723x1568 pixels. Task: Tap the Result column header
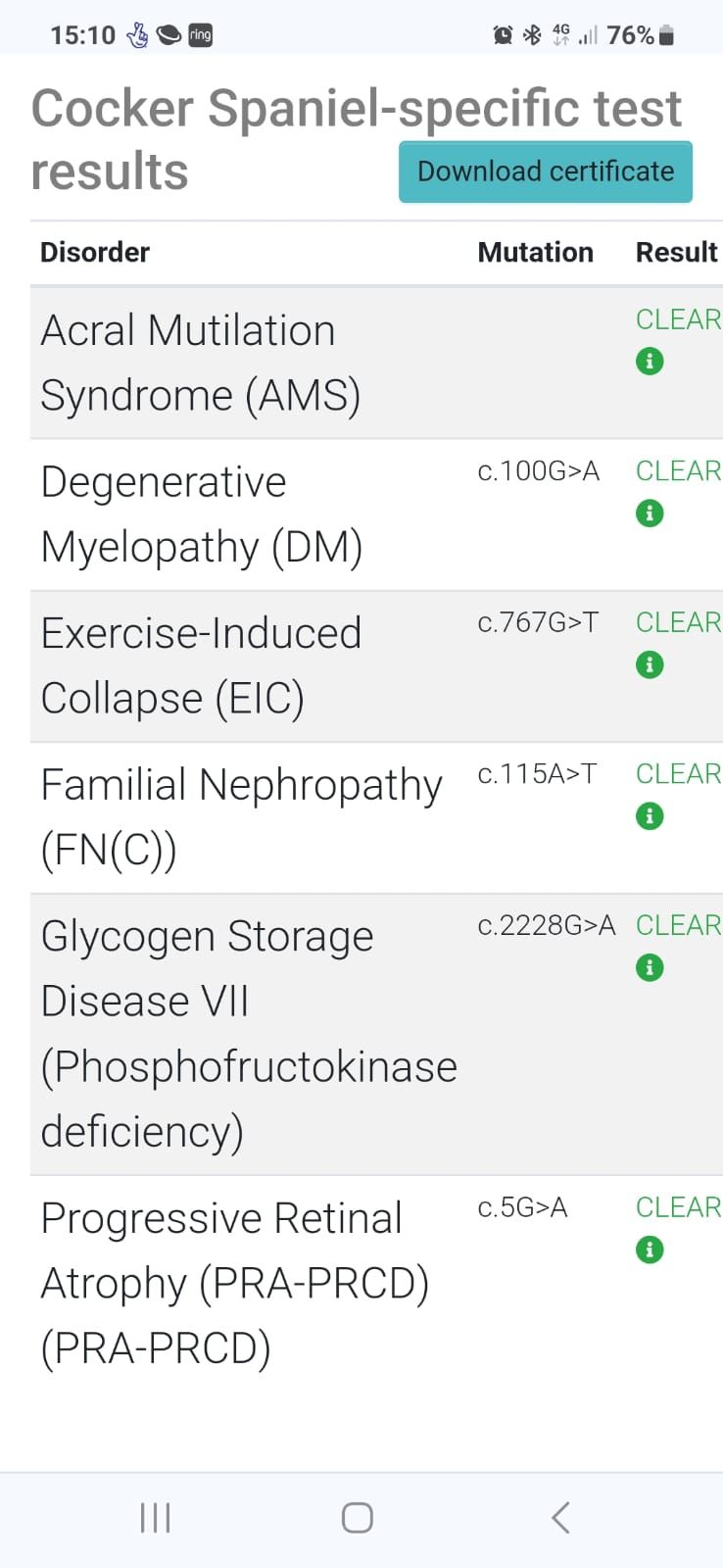tap(676, 253)
